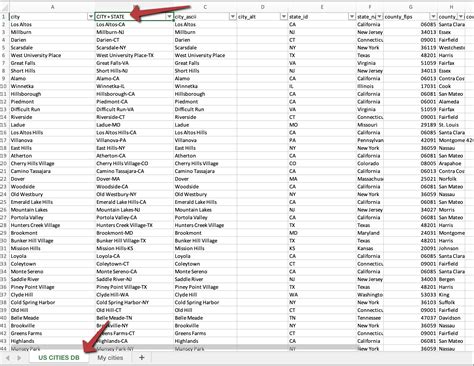Open the city_alt column filter dropdown
Screen dimensions: 474x366
click(x=284, y=17)
